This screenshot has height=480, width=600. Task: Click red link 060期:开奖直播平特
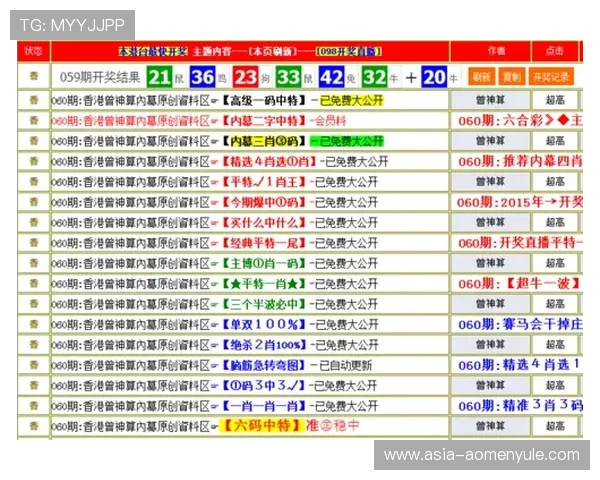coord(520,243)
